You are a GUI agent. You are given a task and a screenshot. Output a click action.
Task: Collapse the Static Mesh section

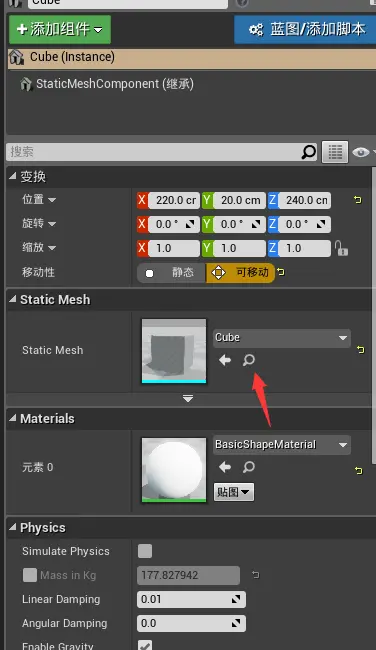13,299
